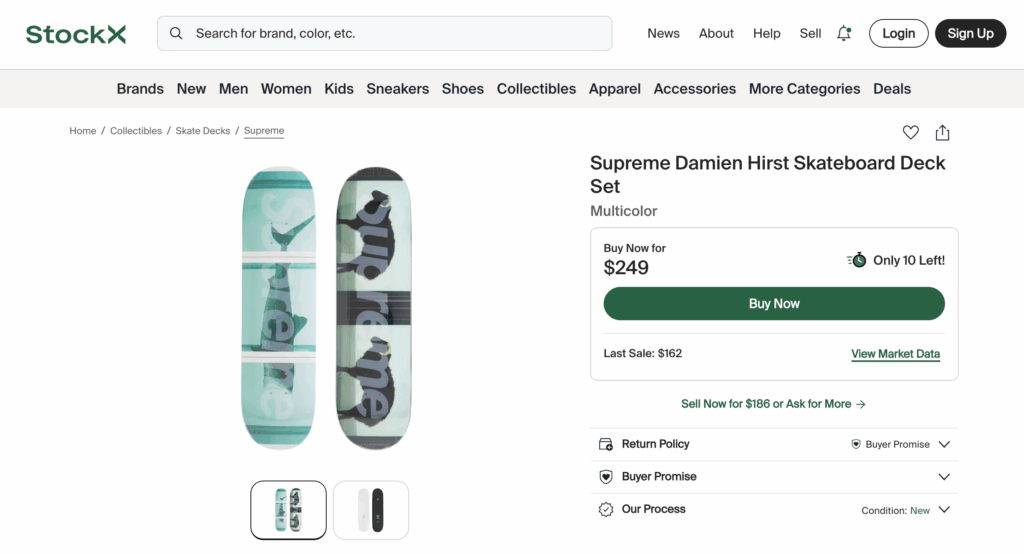Click the StockX logo
The width and height of the screenshot is (1024, 554).
click(76, 34)
